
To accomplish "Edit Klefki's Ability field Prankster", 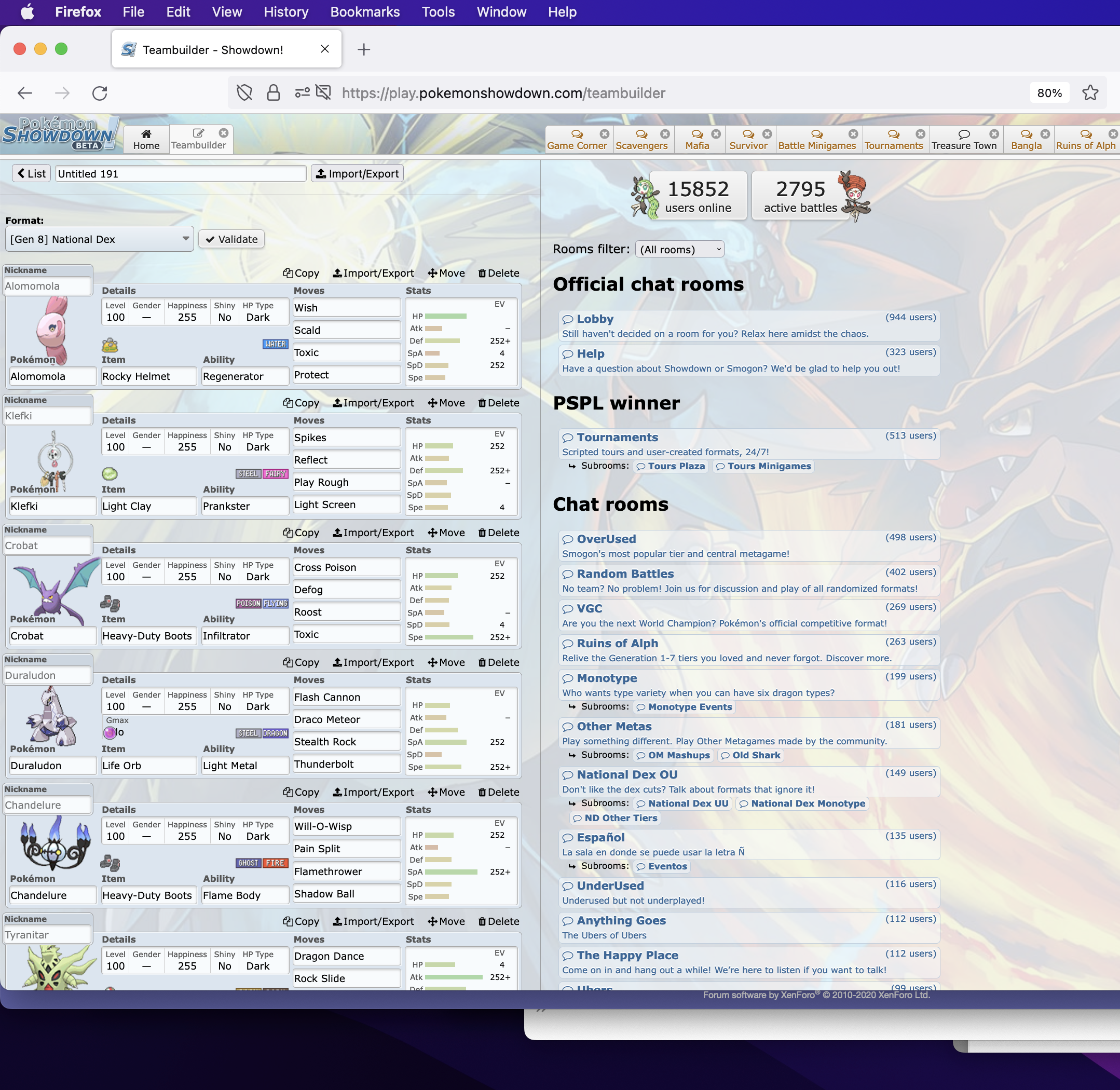I will click(x=244, y=506).
